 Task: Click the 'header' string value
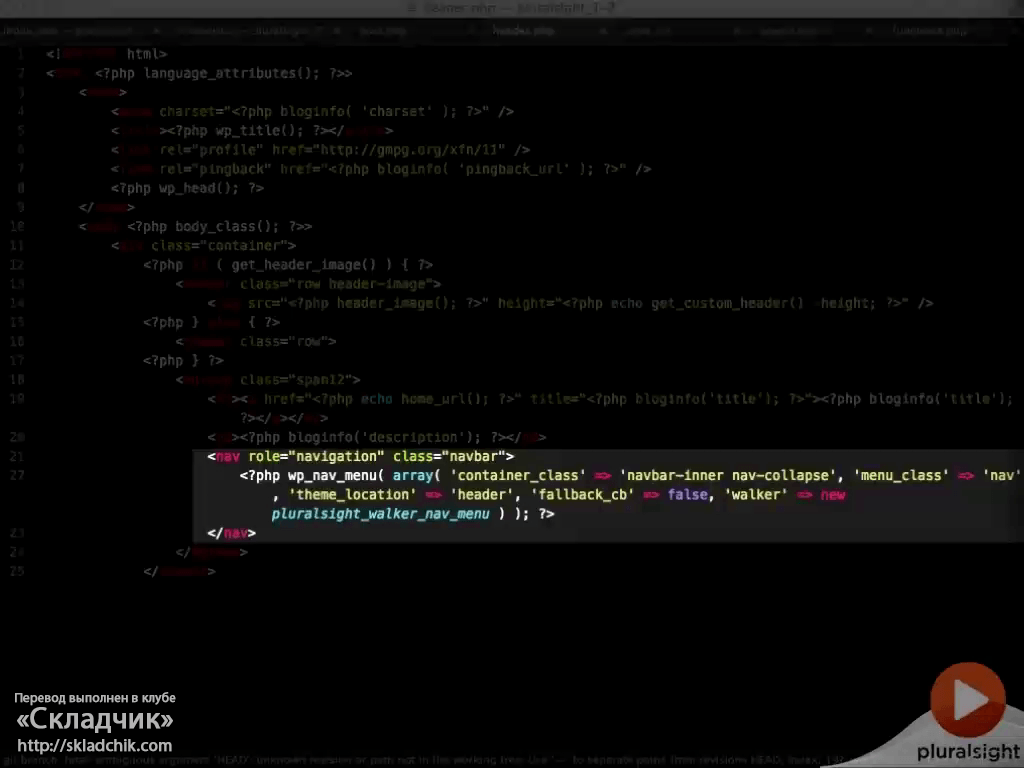tap(481, 495)
